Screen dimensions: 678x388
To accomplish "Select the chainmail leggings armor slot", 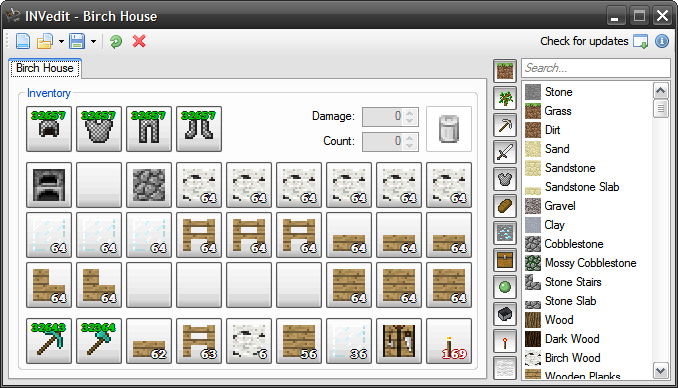I will (149, 129).
